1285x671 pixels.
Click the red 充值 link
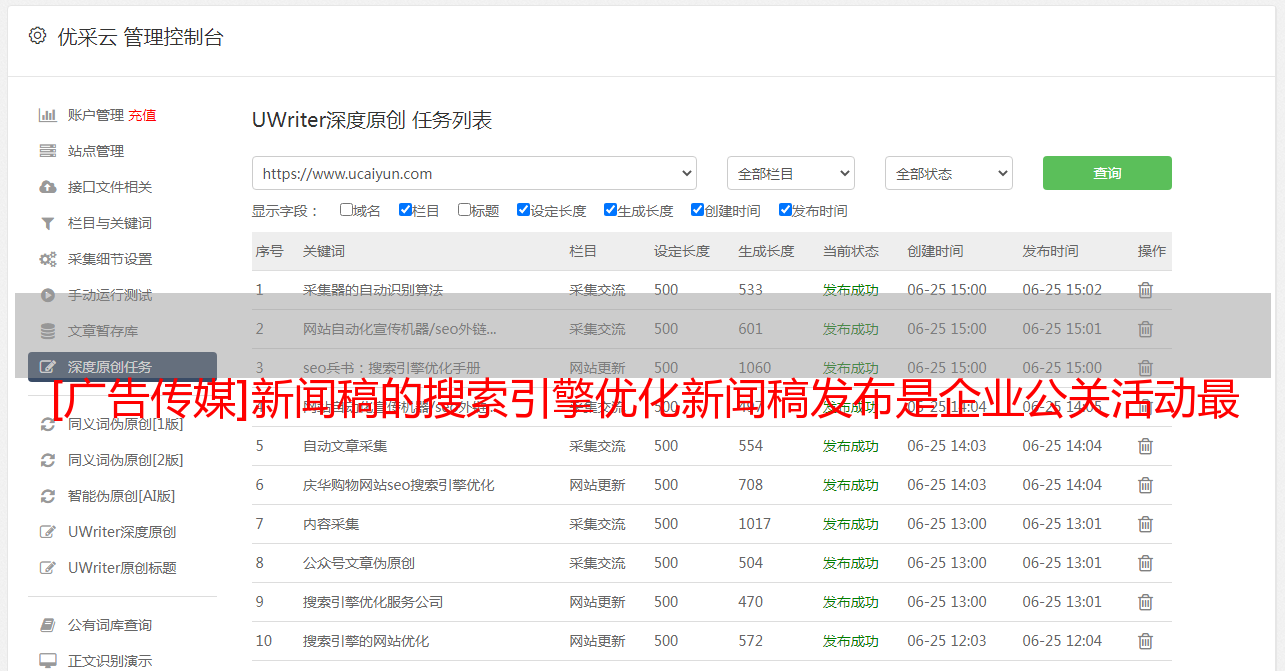(142, 115)
